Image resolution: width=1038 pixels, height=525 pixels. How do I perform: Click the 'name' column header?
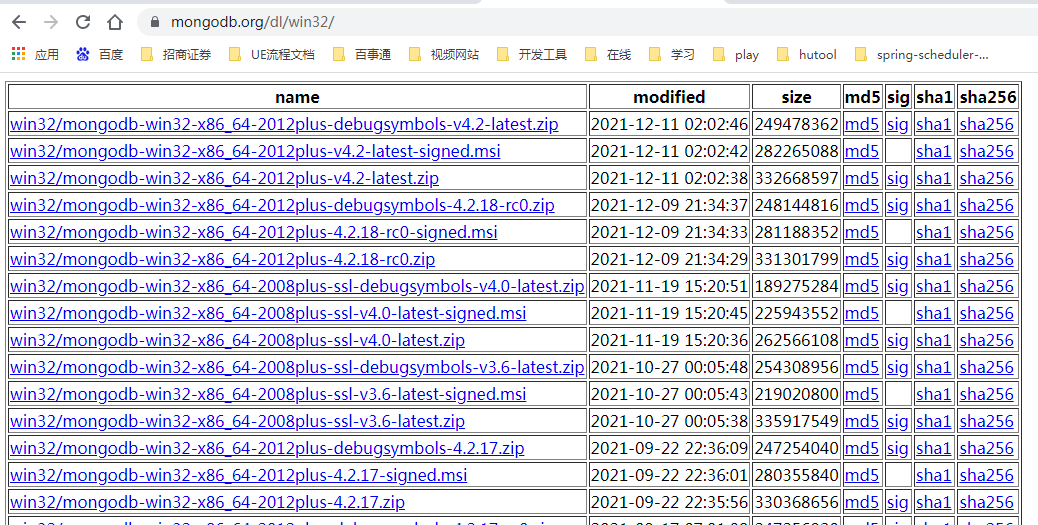[x=297, y=97]
